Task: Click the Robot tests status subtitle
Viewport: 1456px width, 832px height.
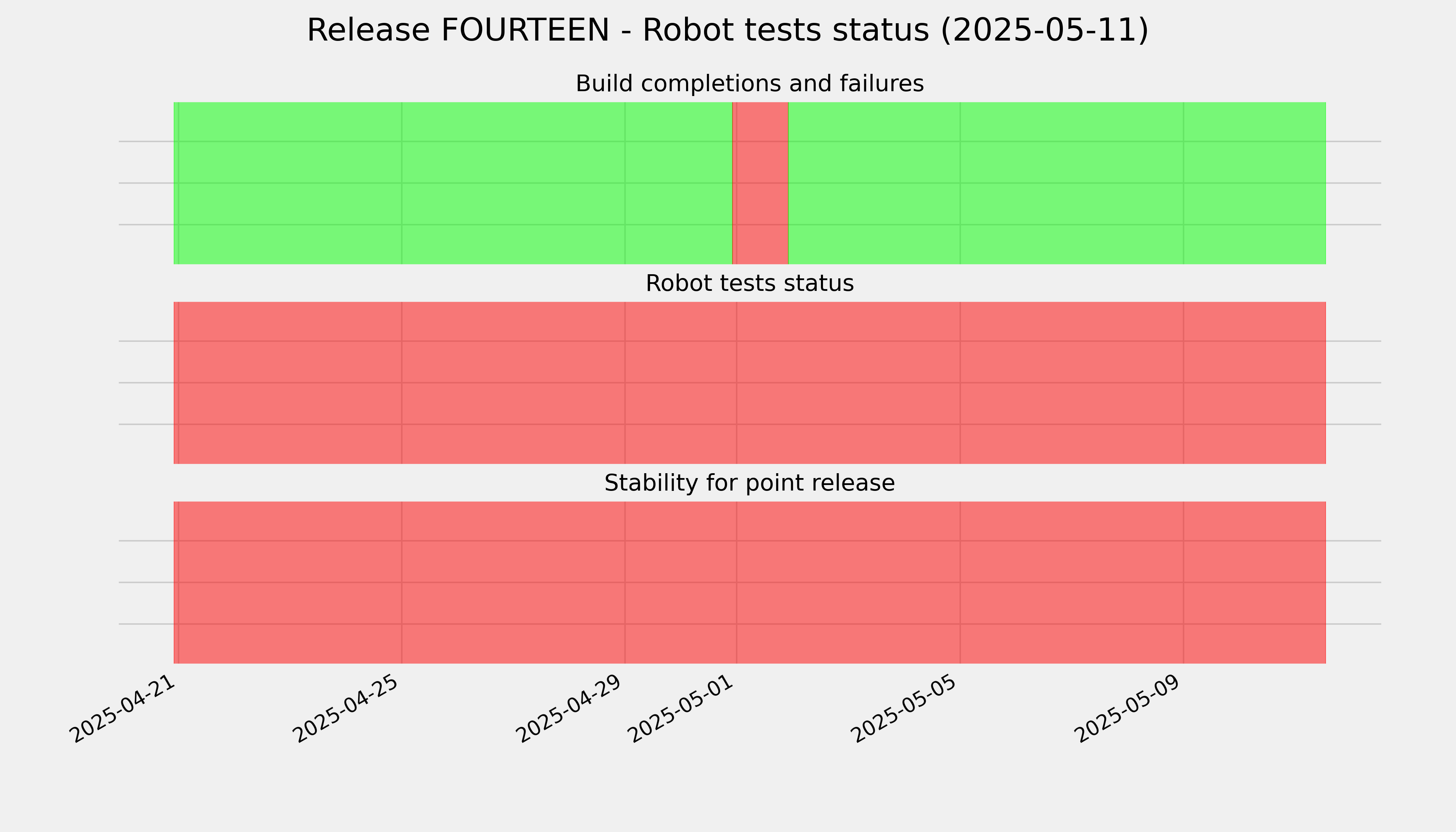Action: point(750,284)
